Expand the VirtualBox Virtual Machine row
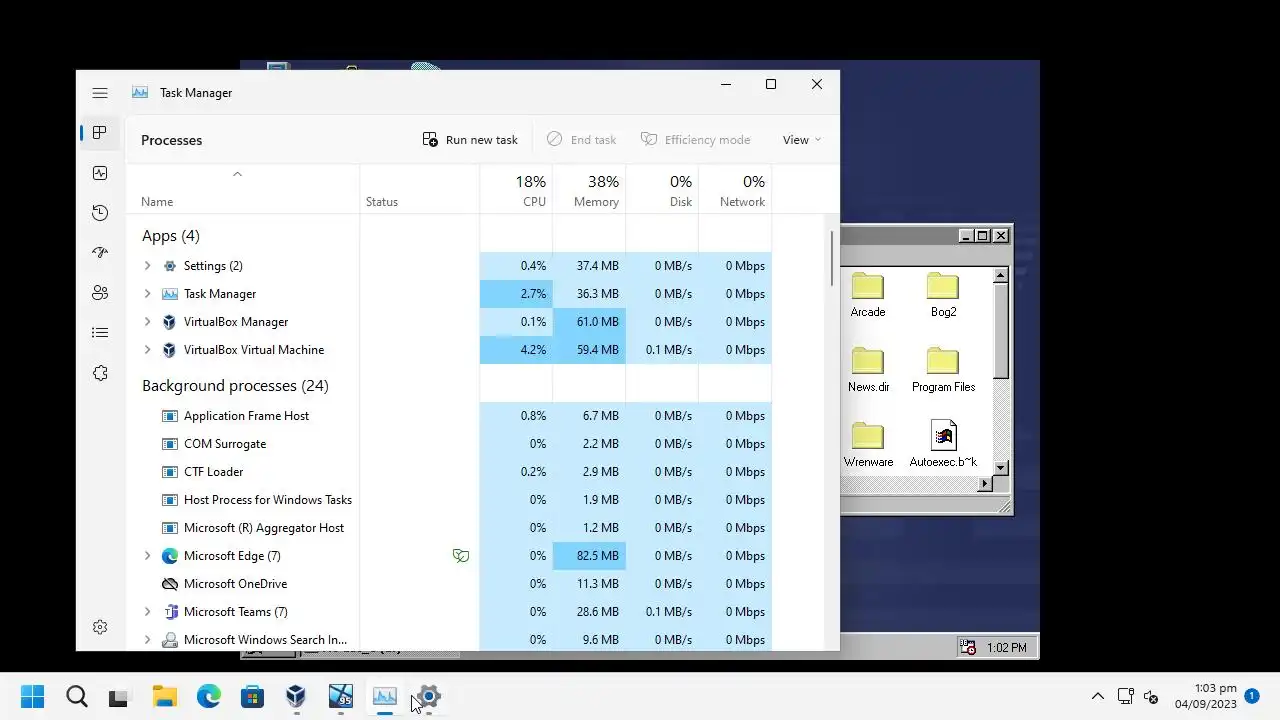The width and height of the screenshot is (1280, 720). point(147,350)
